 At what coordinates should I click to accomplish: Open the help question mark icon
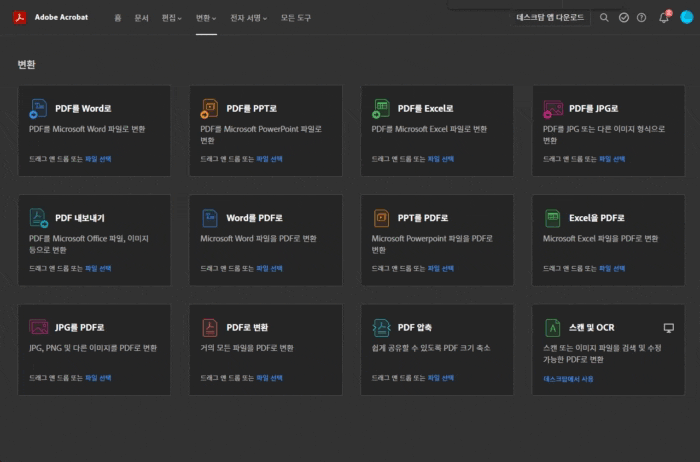coord(641,17)
